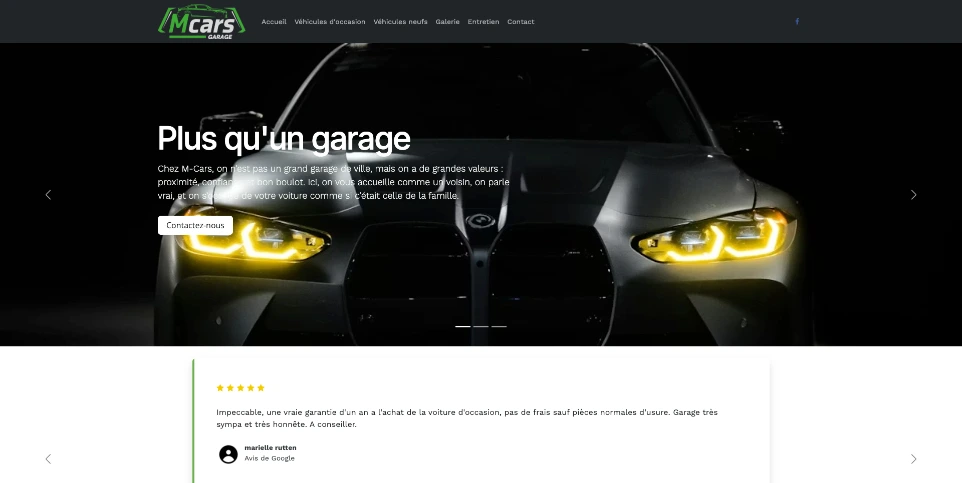962x483 pixels.
Task: Click marielle rutten's avatar icon
Action: 228,454
